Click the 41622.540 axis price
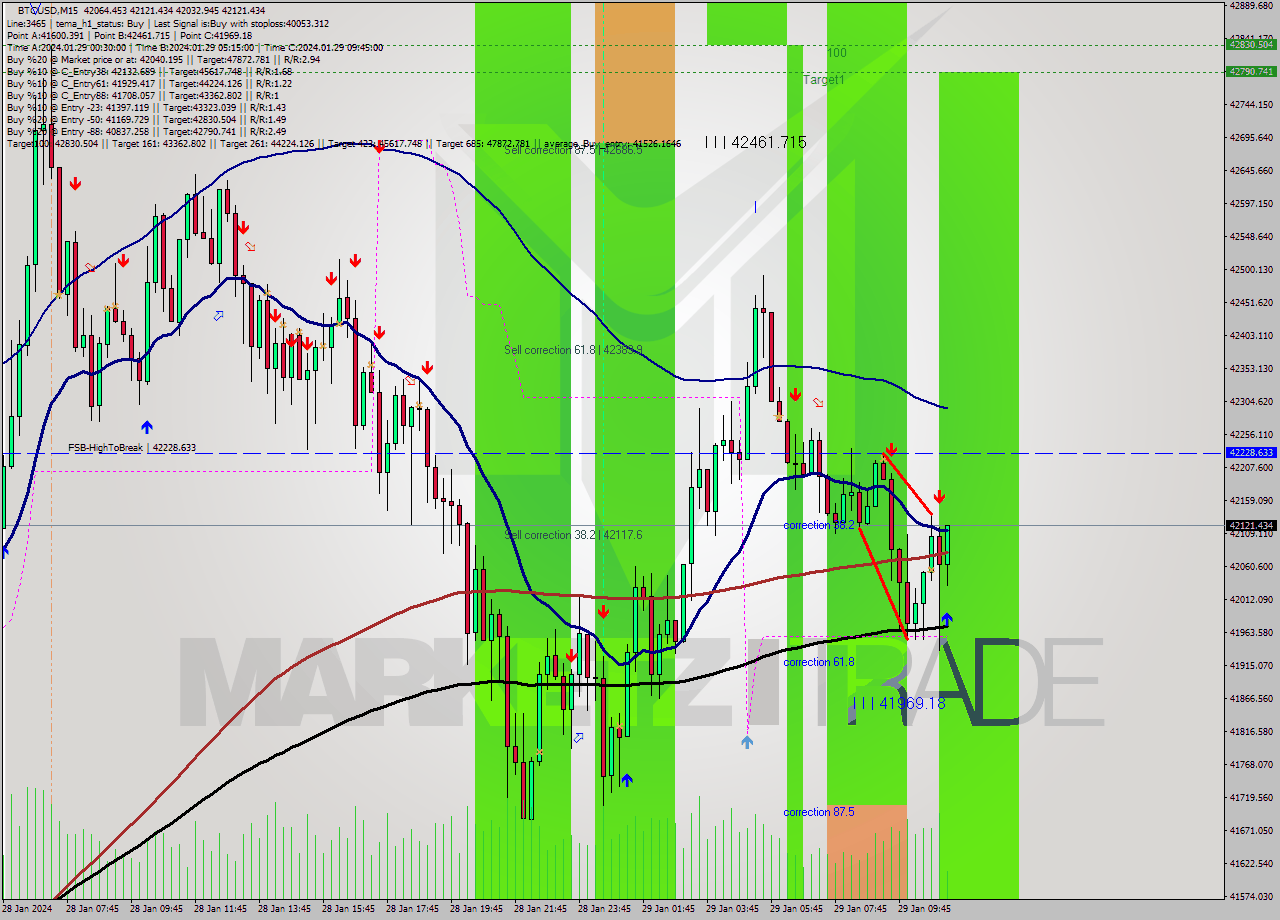Screen dimensions: 1280x920 [x=1251, y=863]
